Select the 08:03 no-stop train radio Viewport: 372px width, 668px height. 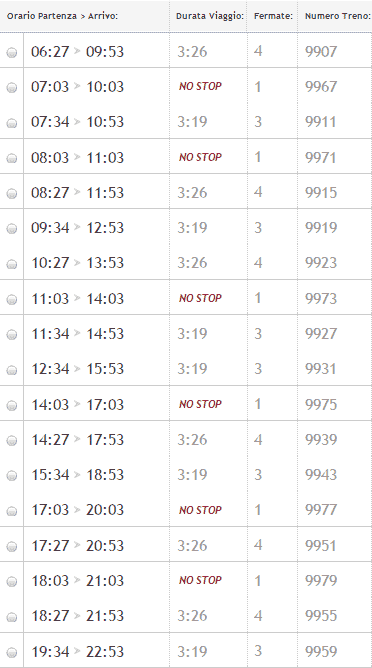(x=12, y=158)
